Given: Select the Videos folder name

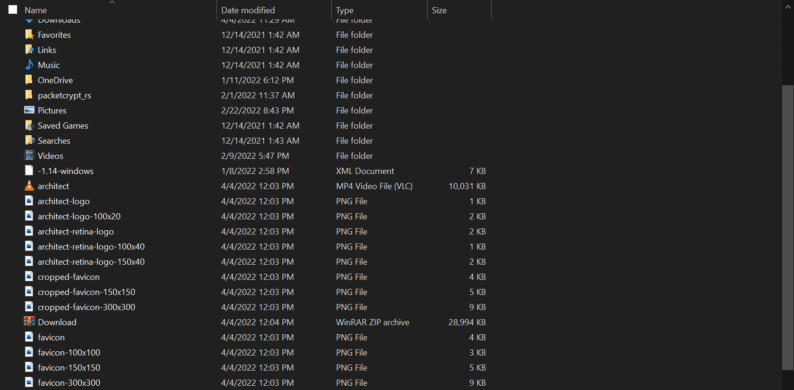Looking at the screenshot, I should pyautogui.click(x=50, y=156).
